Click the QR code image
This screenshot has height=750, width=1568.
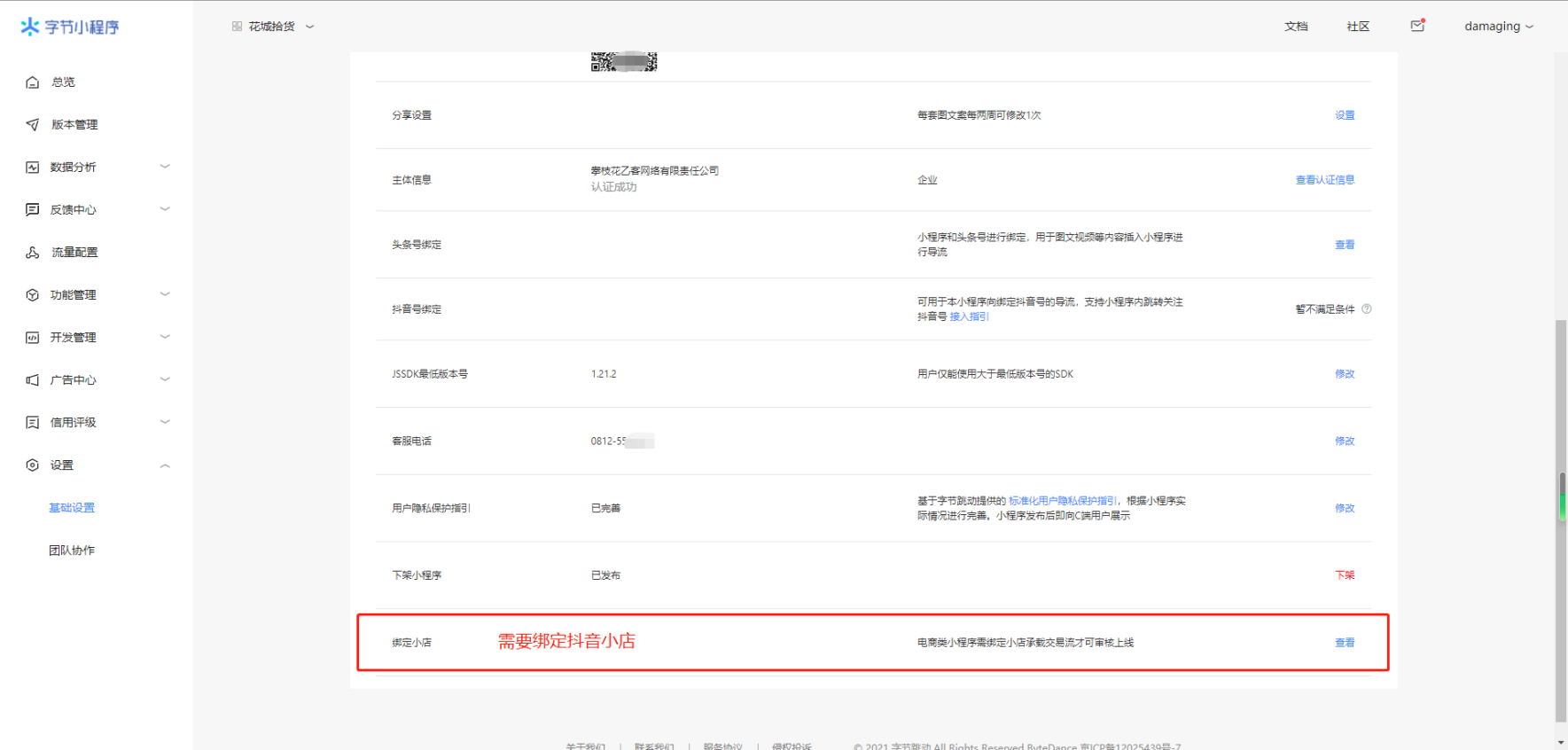624,61
